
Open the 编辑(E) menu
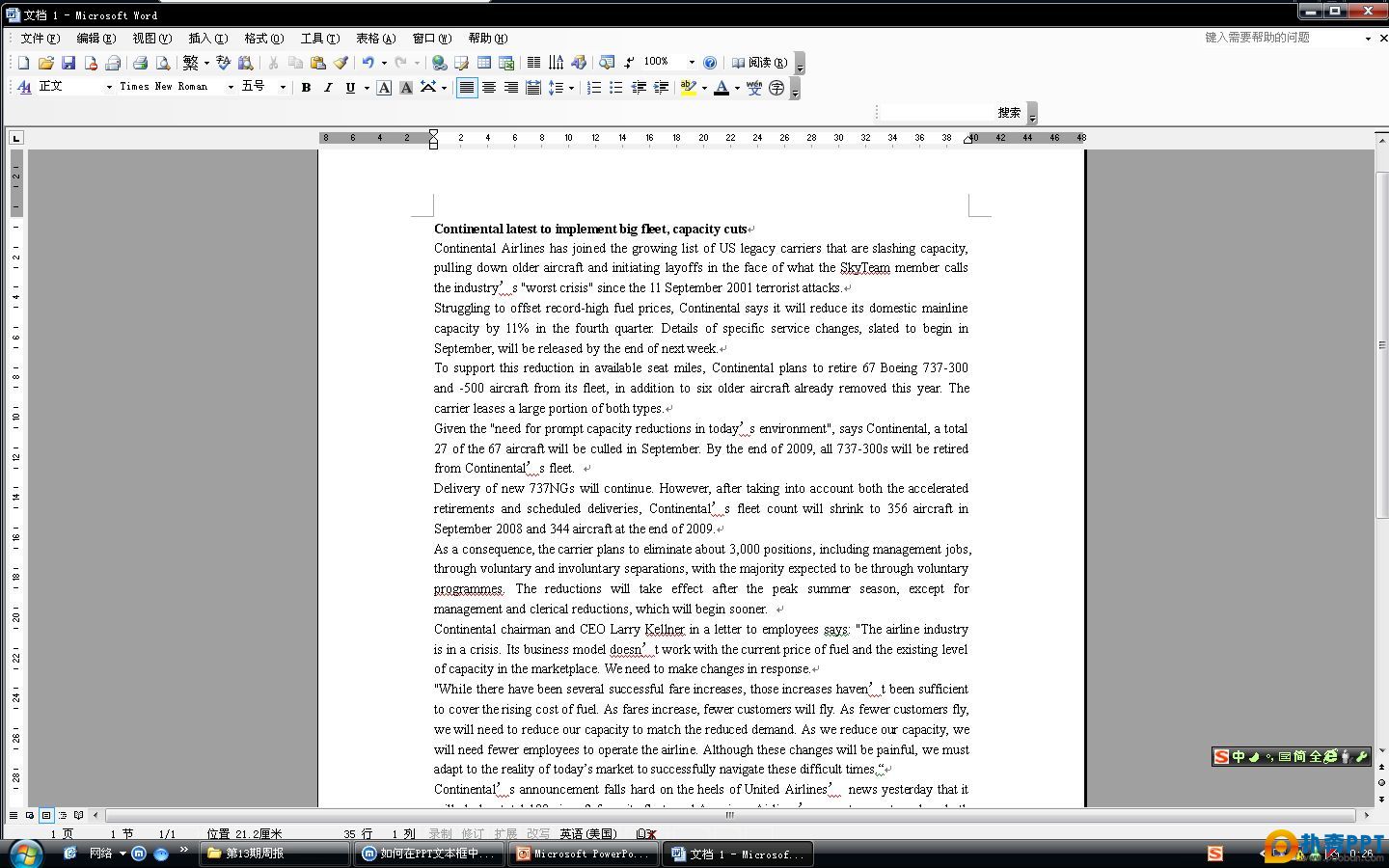(x=95, y=39)
